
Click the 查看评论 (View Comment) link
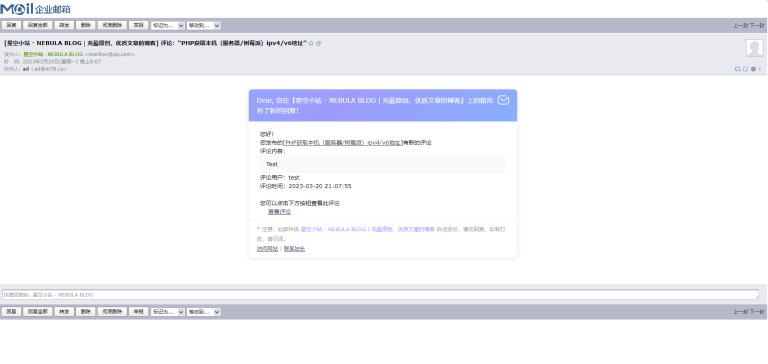pyautogui.click(x=279, y=212)
